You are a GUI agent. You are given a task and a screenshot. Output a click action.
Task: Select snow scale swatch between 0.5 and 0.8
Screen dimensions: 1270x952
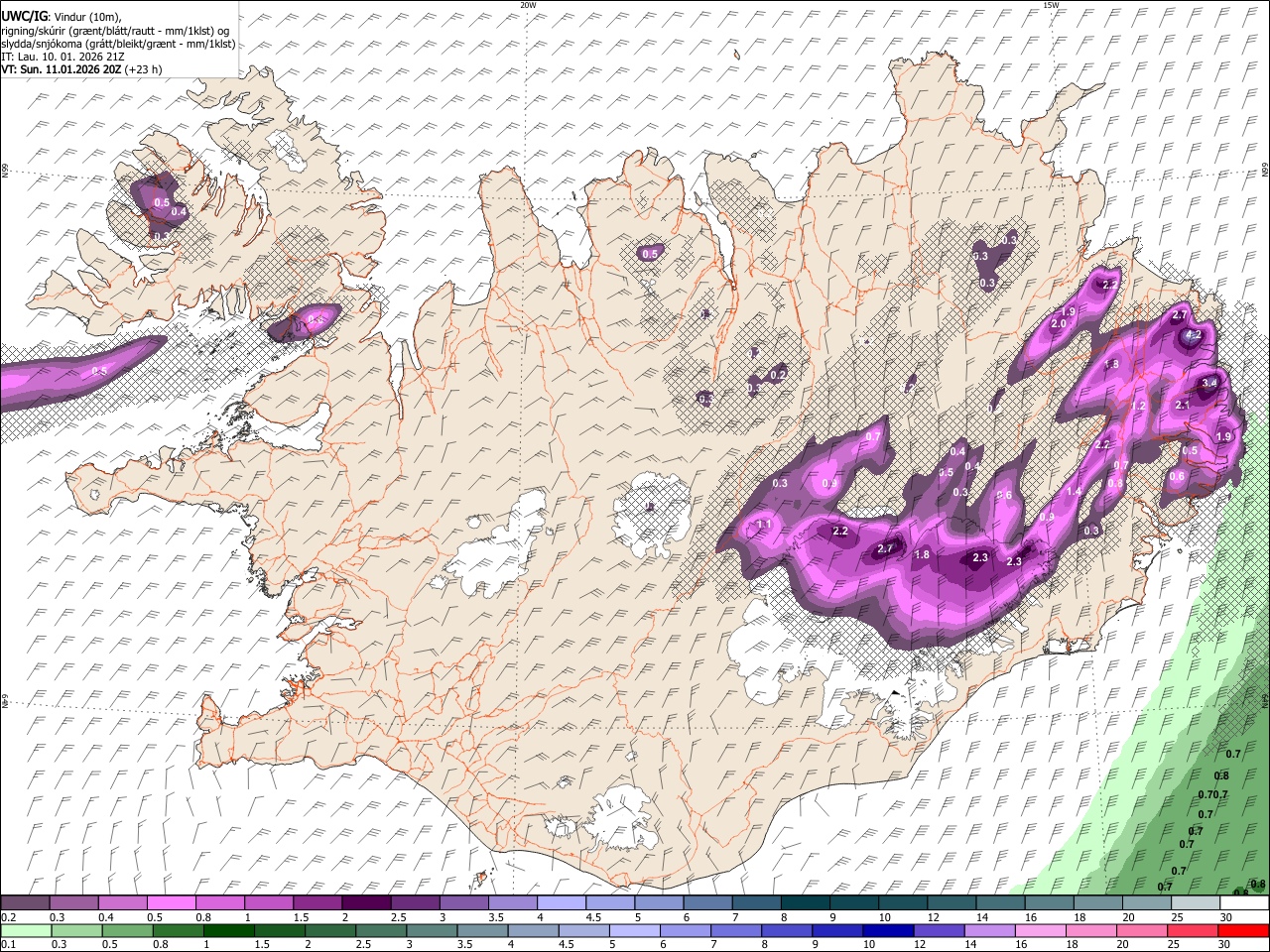(171, 903)
